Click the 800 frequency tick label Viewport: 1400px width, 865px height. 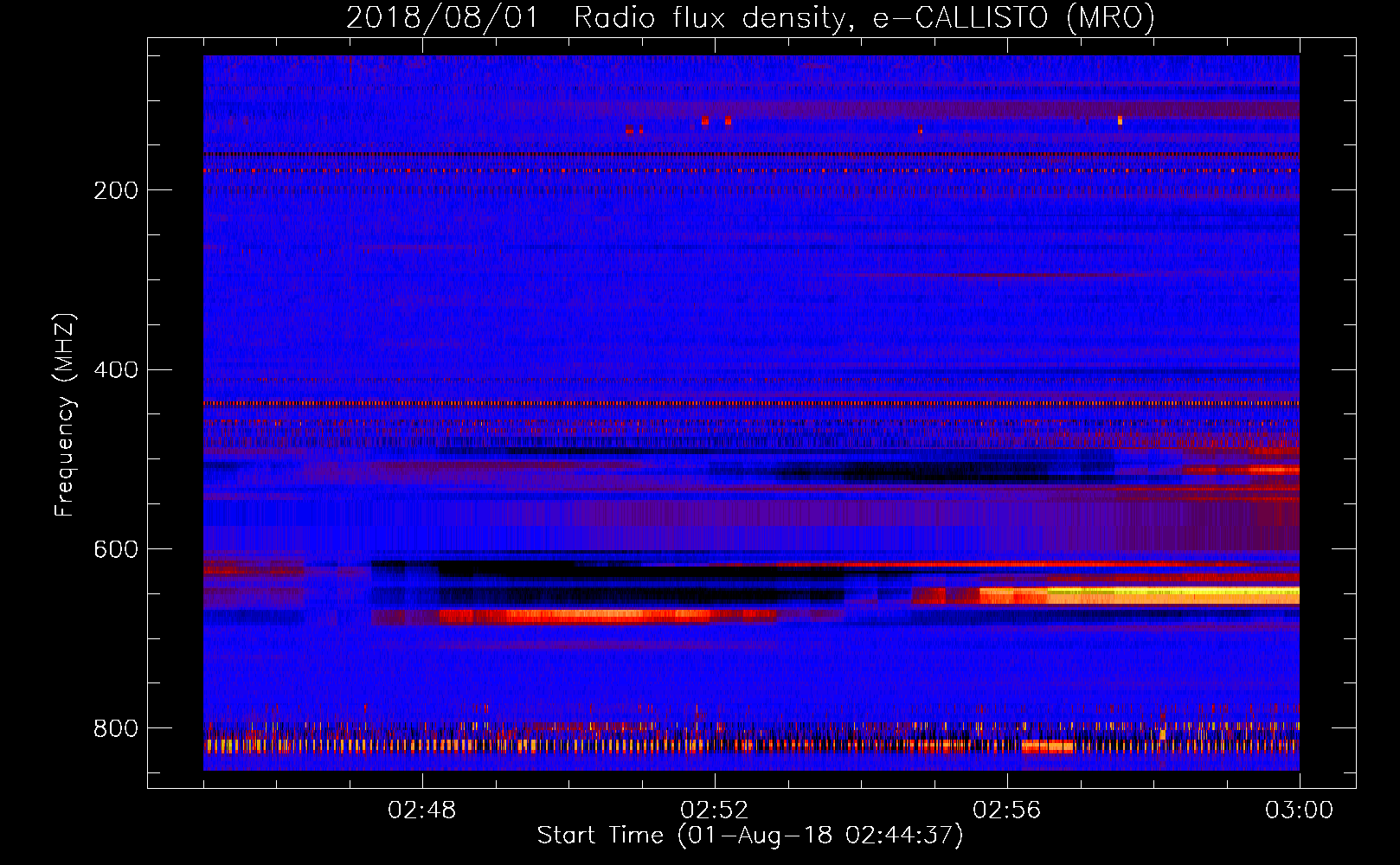click(x=116, y=728)
